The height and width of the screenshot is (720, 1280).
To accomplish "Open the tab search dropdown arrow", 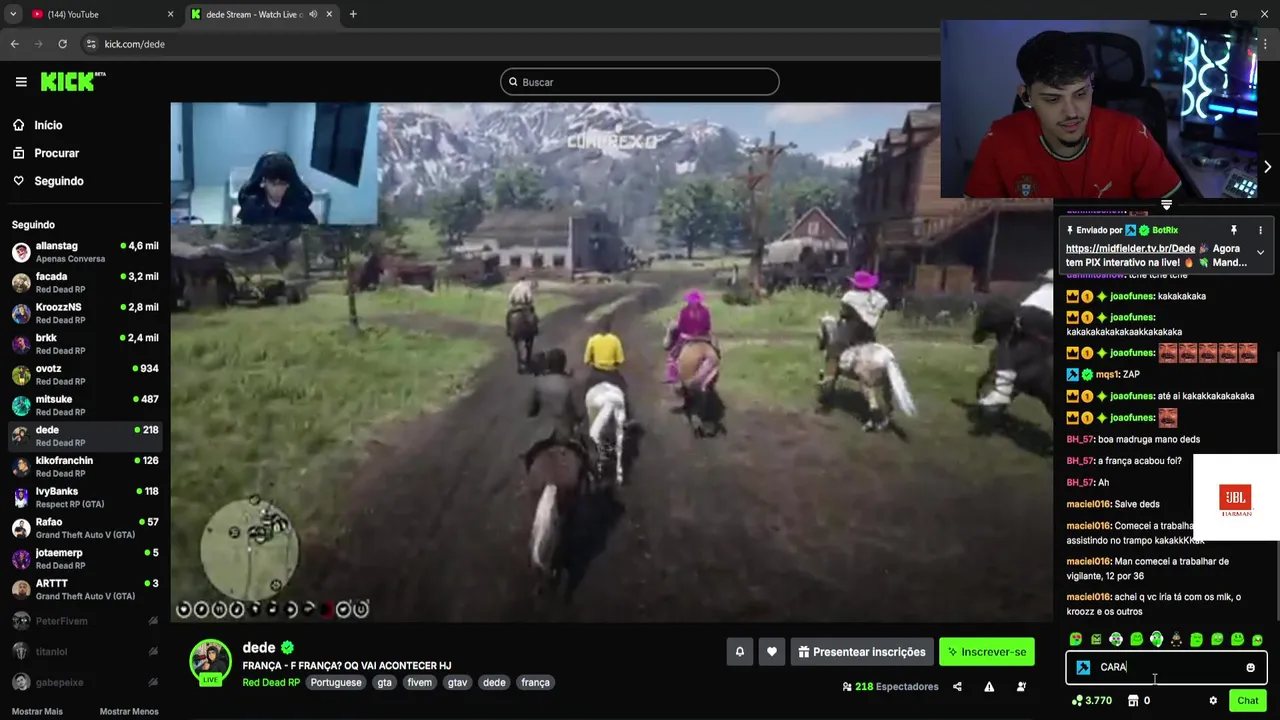I will coord(13,14).
